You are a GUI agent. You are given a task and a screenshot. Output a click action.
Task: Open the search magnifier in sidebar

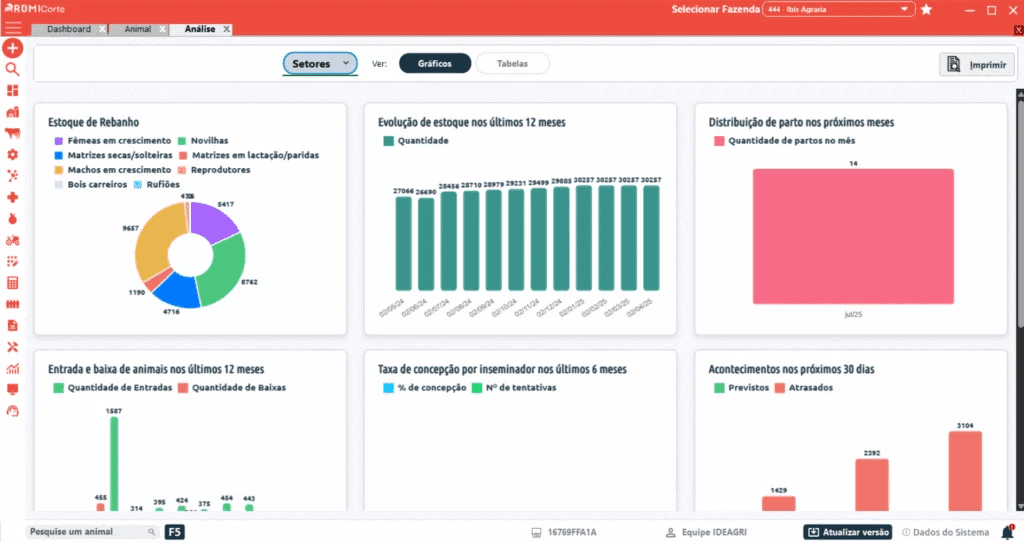[x=12, y=69]
